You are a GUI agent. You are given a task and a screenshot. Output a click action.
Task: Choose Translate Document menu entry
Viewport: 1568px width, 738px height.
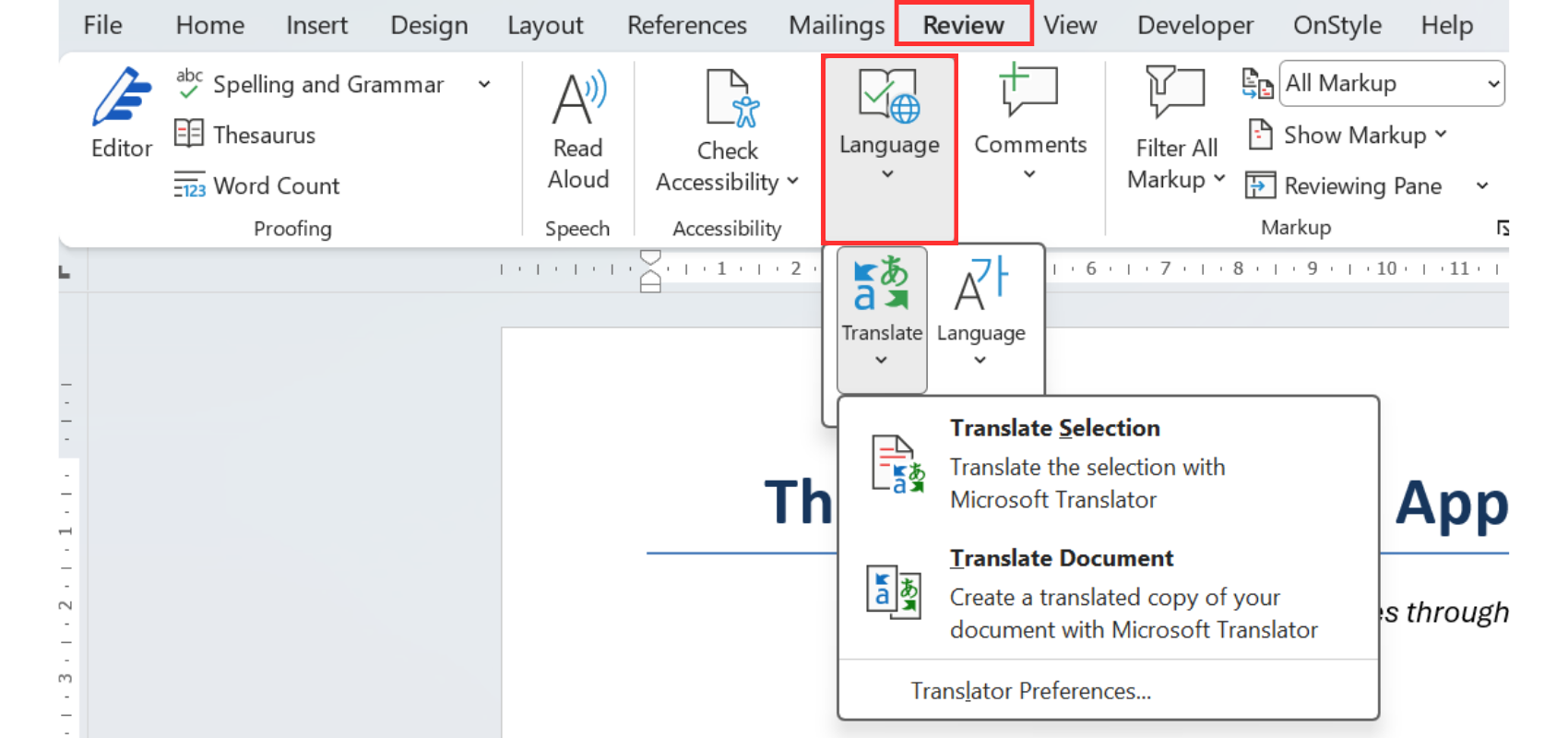[1108, 593]
